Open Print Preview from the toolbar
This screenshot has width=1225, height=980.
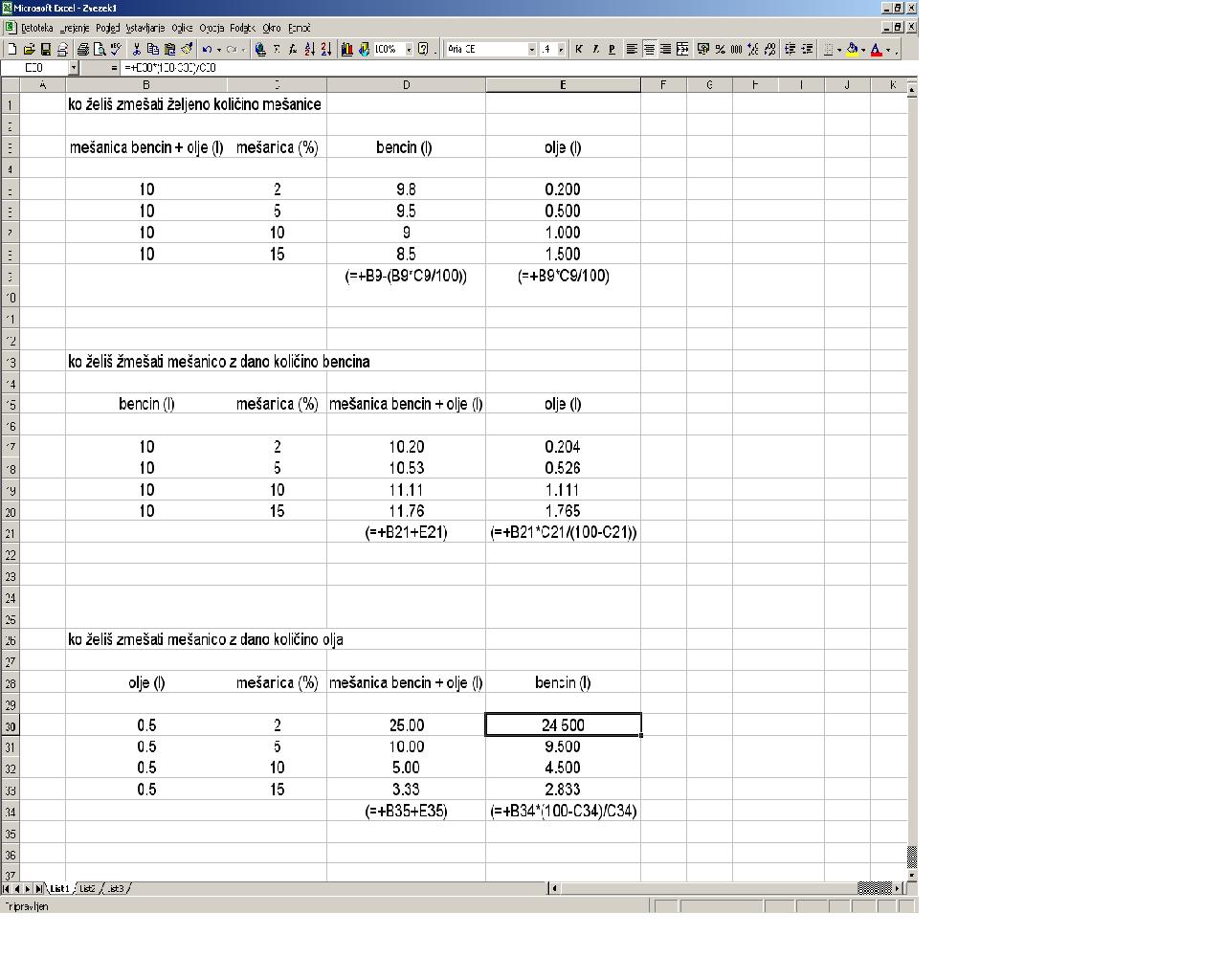99,49
